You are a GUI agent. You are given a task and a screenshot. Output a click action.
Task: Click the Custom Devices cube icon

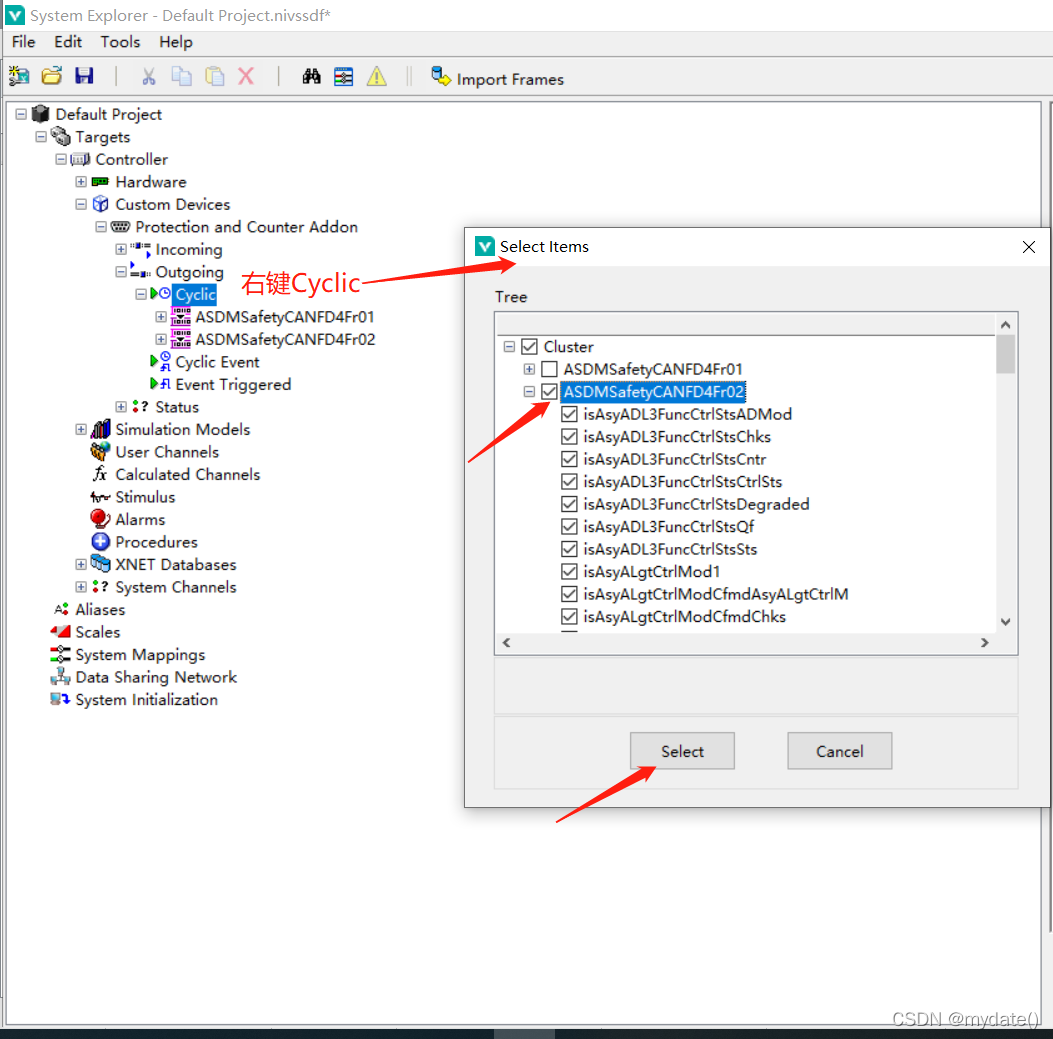click(101, 204)
